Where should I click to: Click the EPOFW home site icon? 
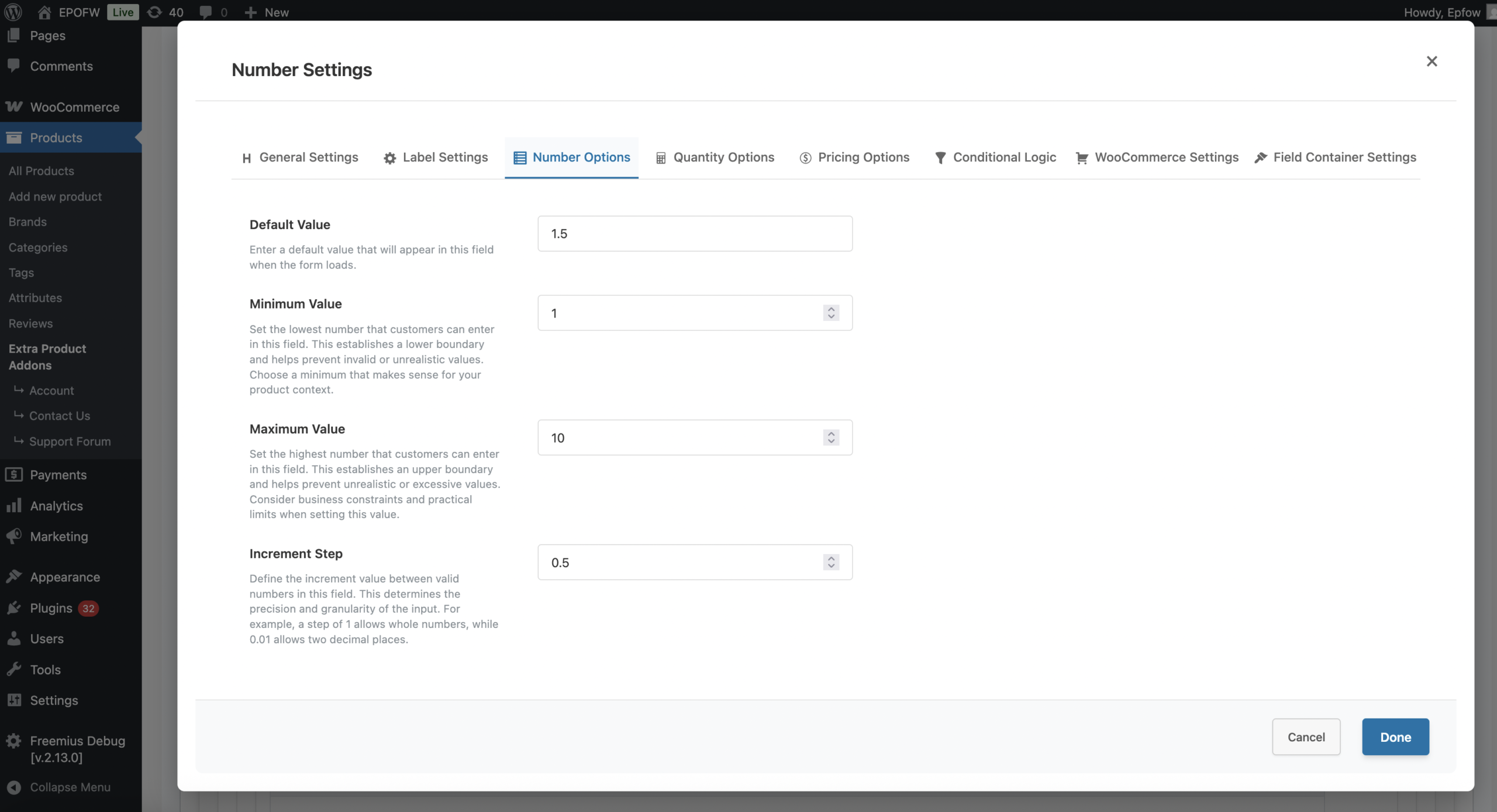[44, 12]
